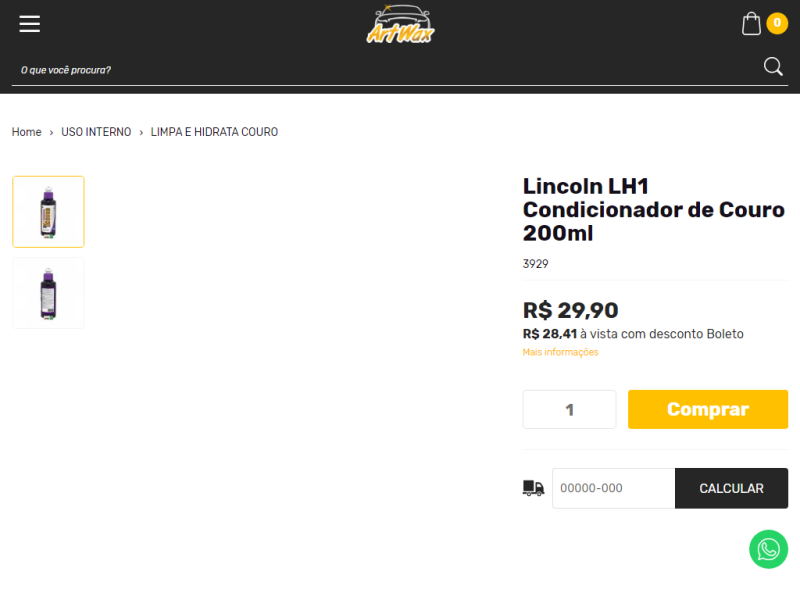Go to Home breadcrumb

tap(27, 132)
